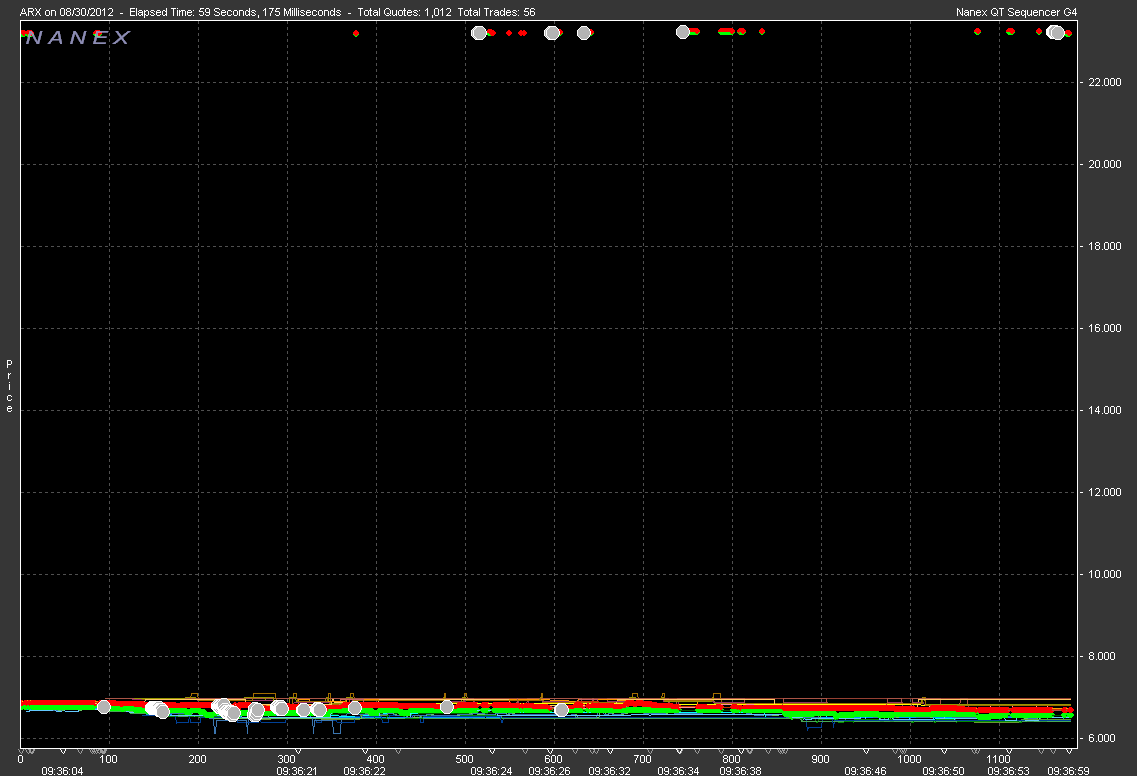Image resolution: width=1137 pixels, height=776 pixels.
Task: Click the 22.000 price axis value
Action: click(1104, 83)
